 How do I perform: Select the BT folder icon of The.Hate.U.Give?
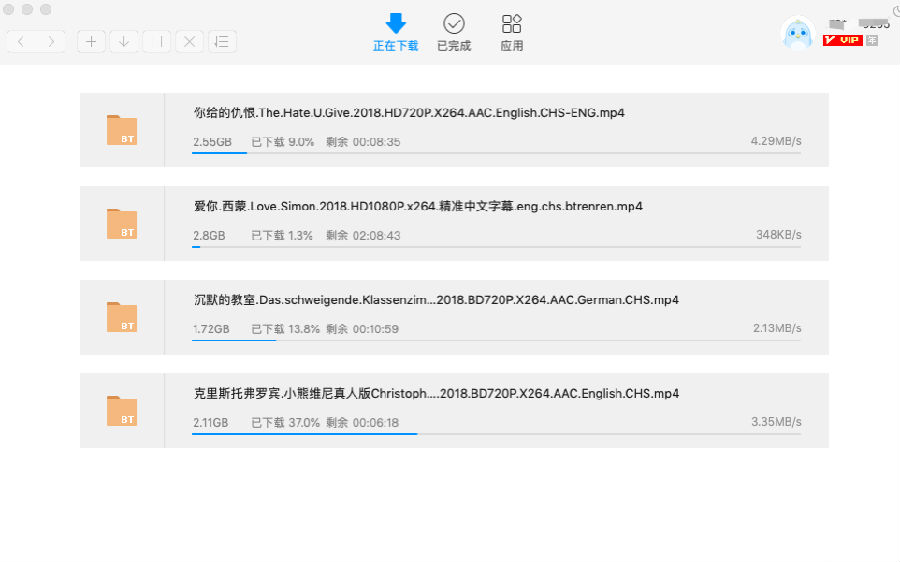(x=122, y=130)
